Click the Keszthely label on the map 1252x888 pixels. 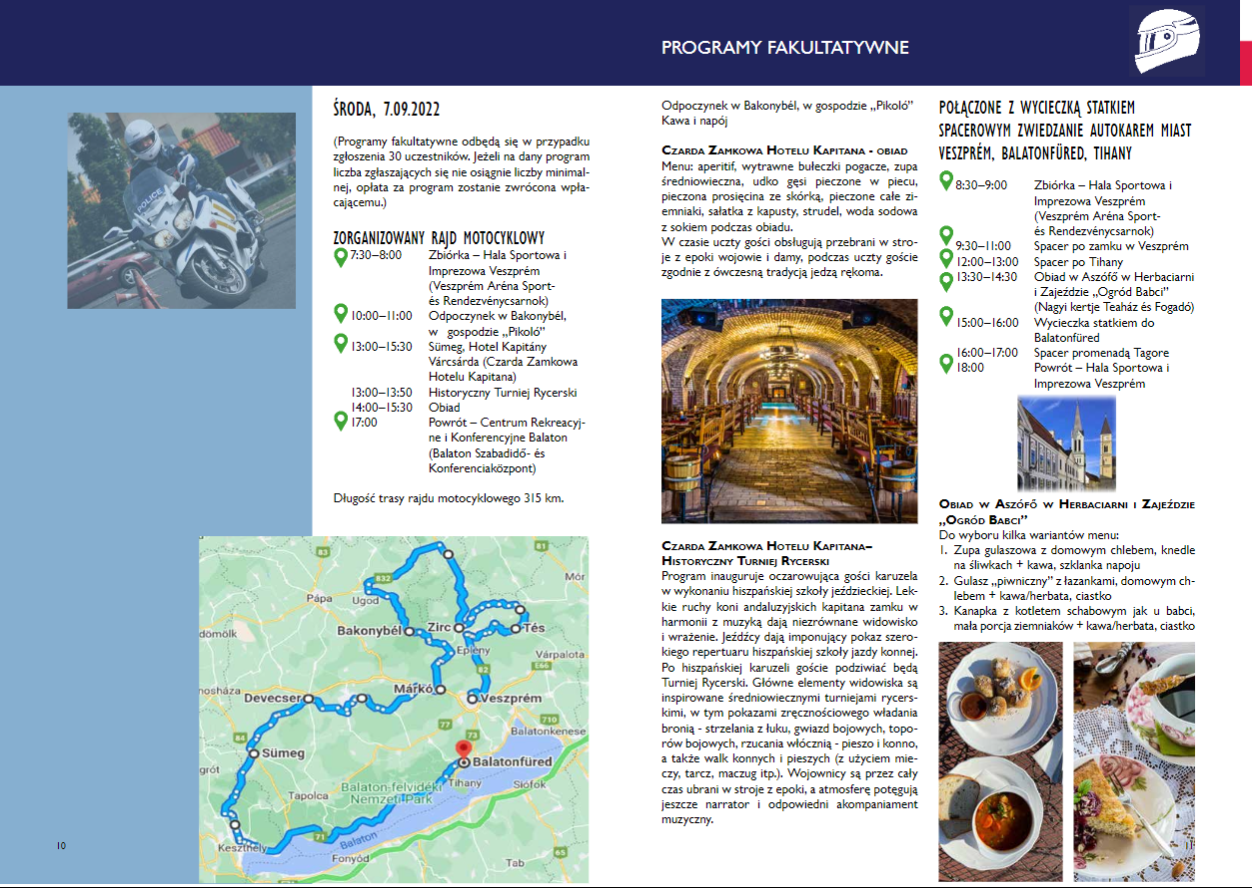[x=243, y=847]
